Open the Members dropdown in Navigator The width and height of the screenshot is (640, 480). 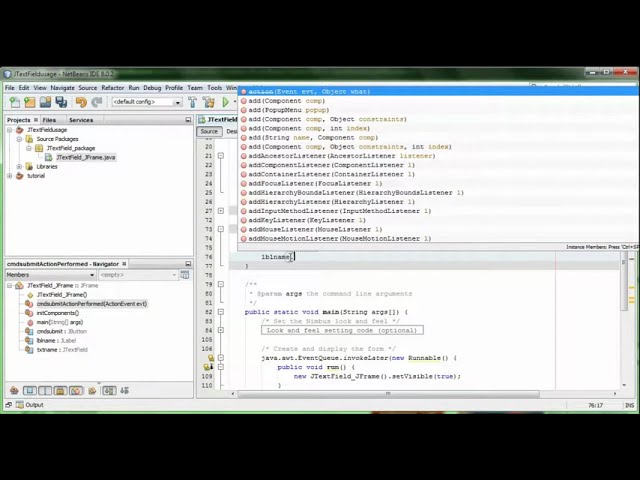click(51, 275)
